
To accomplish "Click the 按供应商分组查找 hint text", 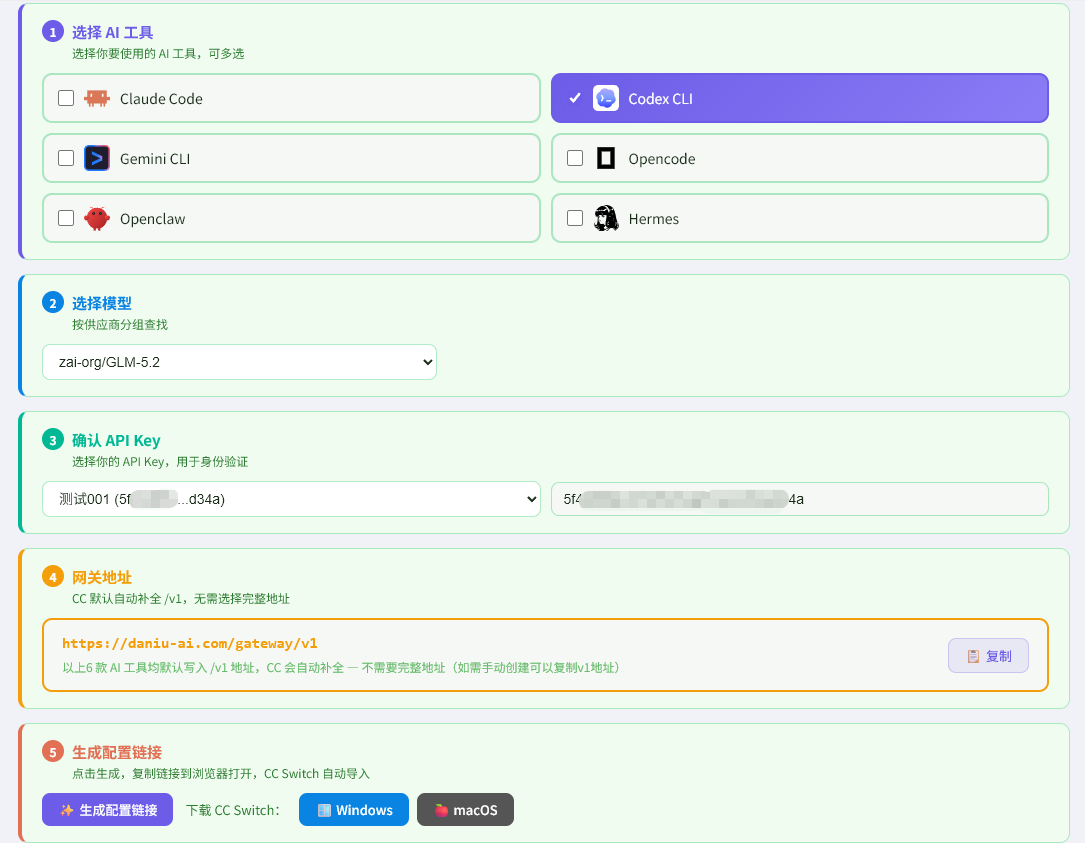I will tap(120, 325).
